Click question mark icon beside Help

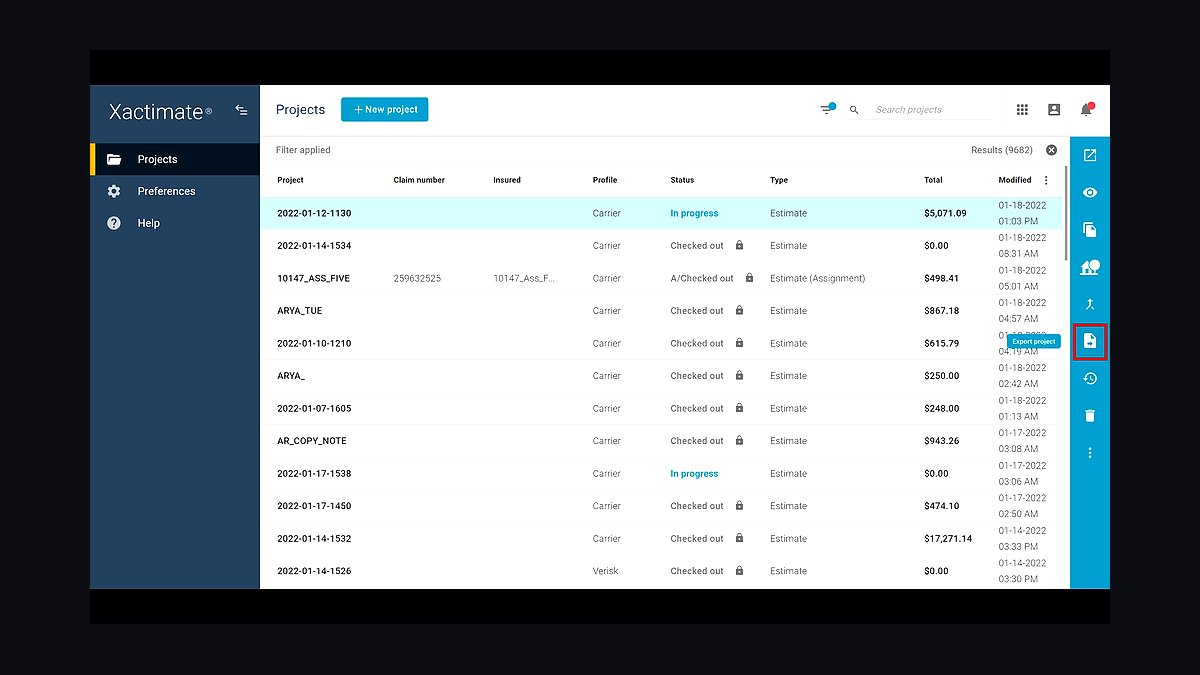(x=114, y=223)
